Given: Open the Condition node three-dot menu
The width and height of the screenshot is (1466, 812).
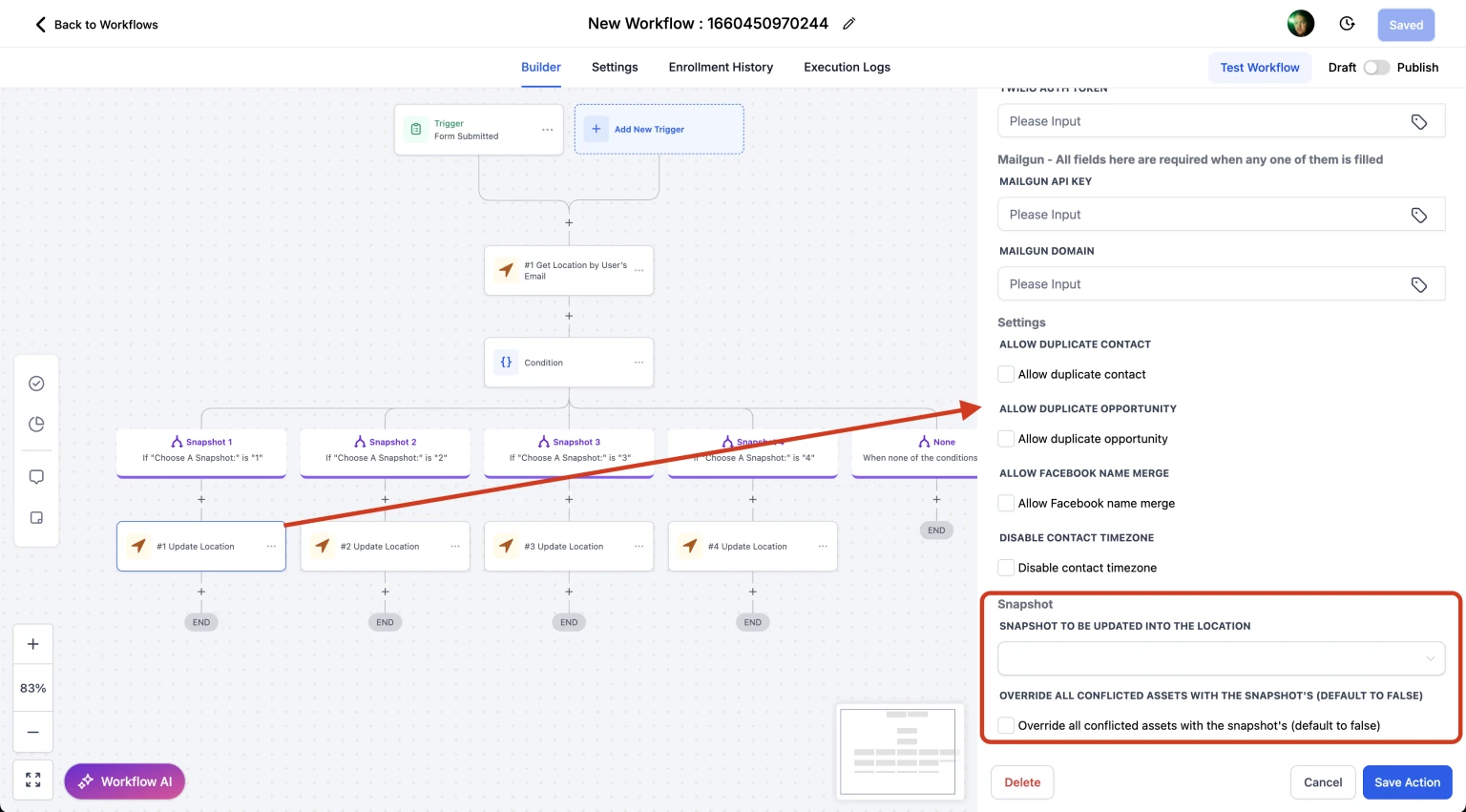Looking at the screenshot, I should 639,363.
